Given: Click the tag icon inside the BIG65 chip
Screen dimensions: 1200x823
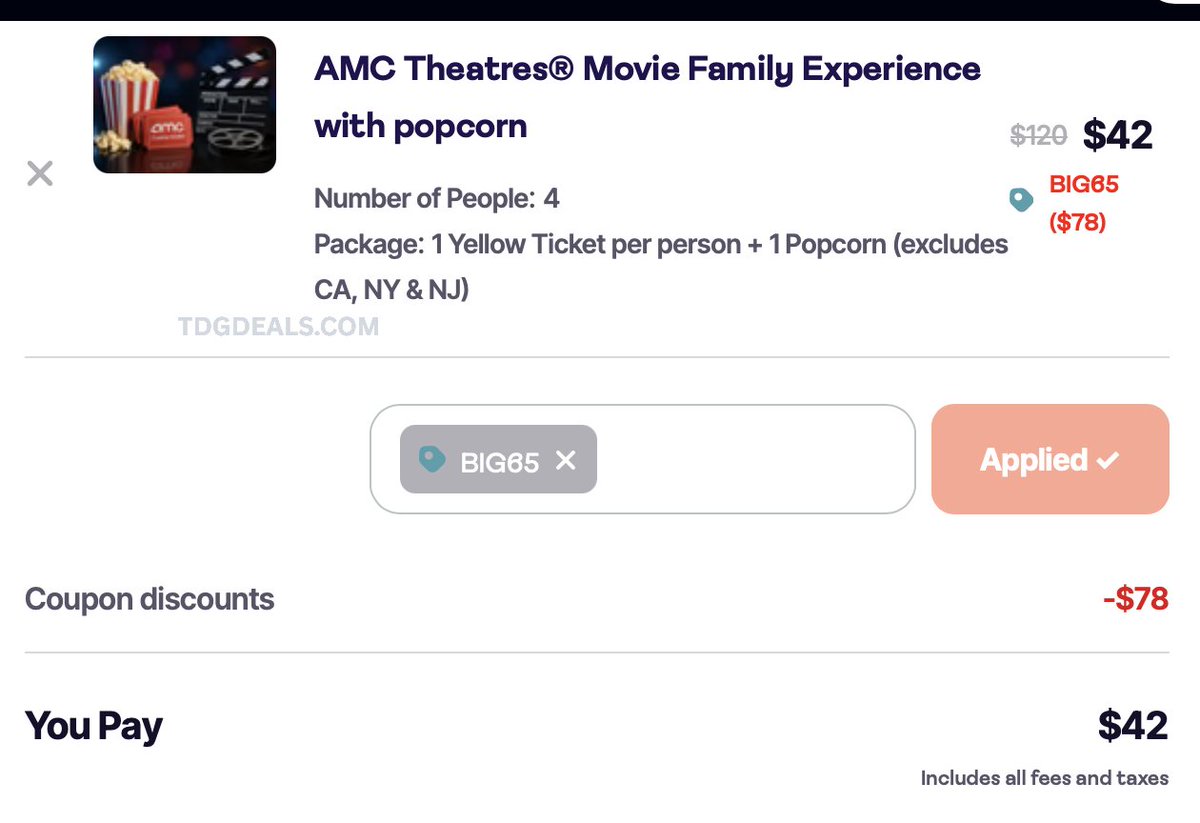Looking at the screenshot, I should click(432, 459).
